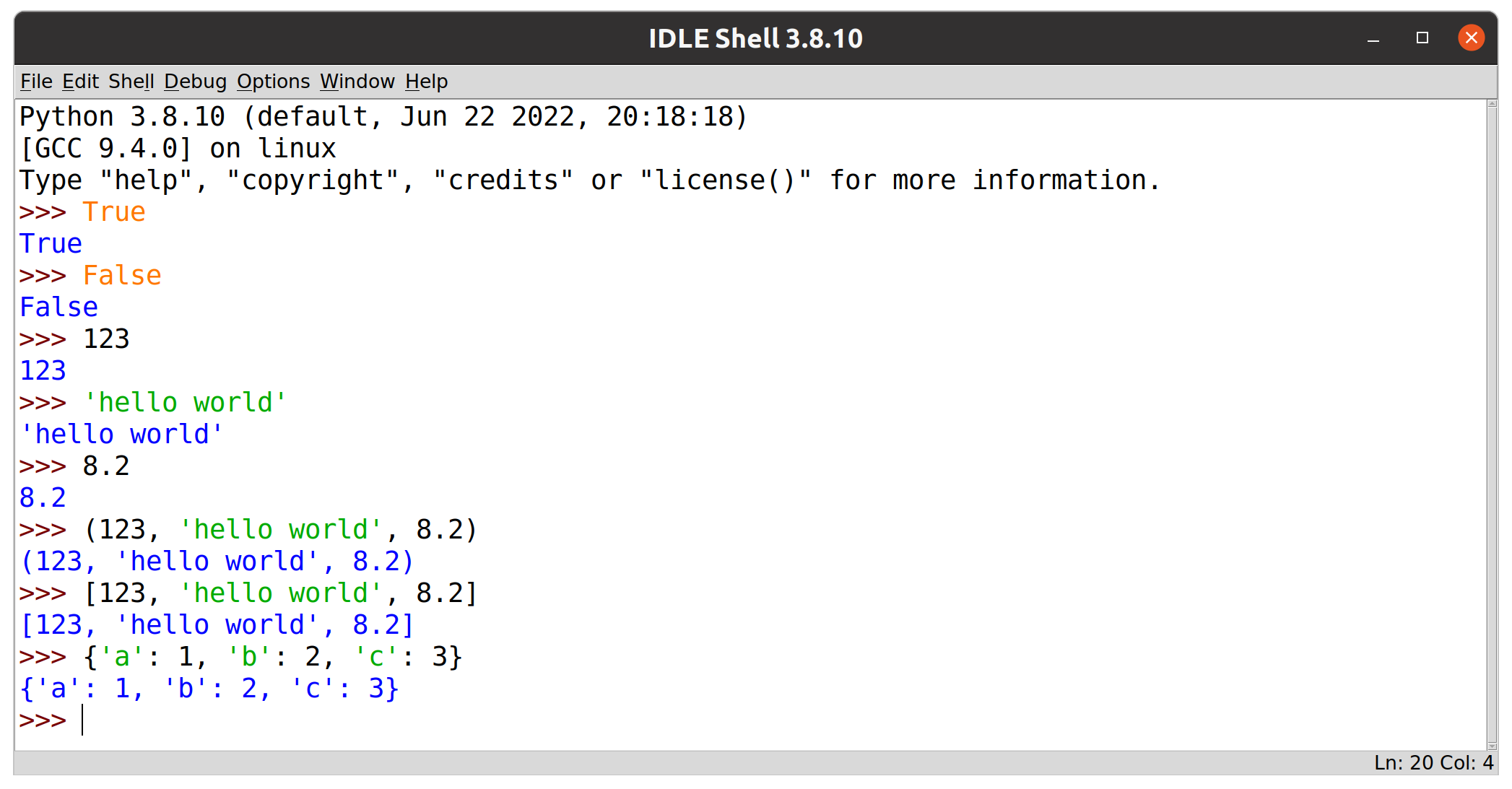This screenshot has width=1512, height=789.
Task: Toggle the minimize window button
Action: [1373, 40]
